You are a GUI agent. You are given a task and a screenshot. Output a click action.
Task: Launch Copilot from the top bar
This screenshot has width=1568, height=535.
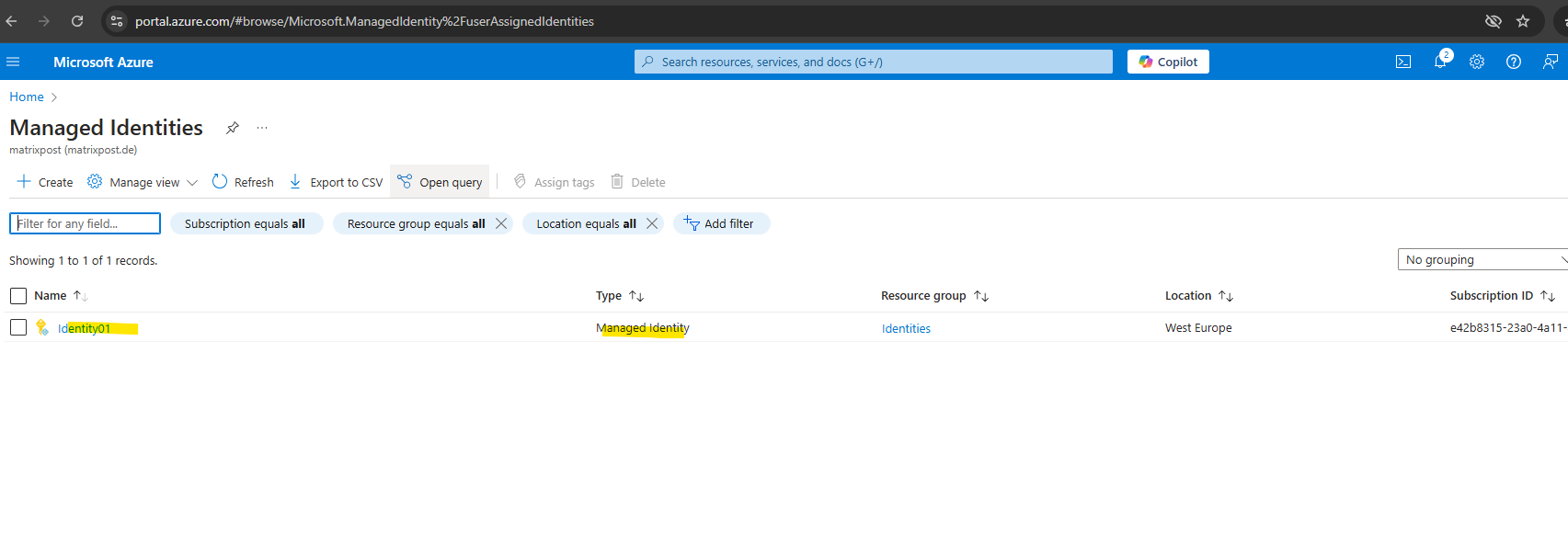[1168, 62]
